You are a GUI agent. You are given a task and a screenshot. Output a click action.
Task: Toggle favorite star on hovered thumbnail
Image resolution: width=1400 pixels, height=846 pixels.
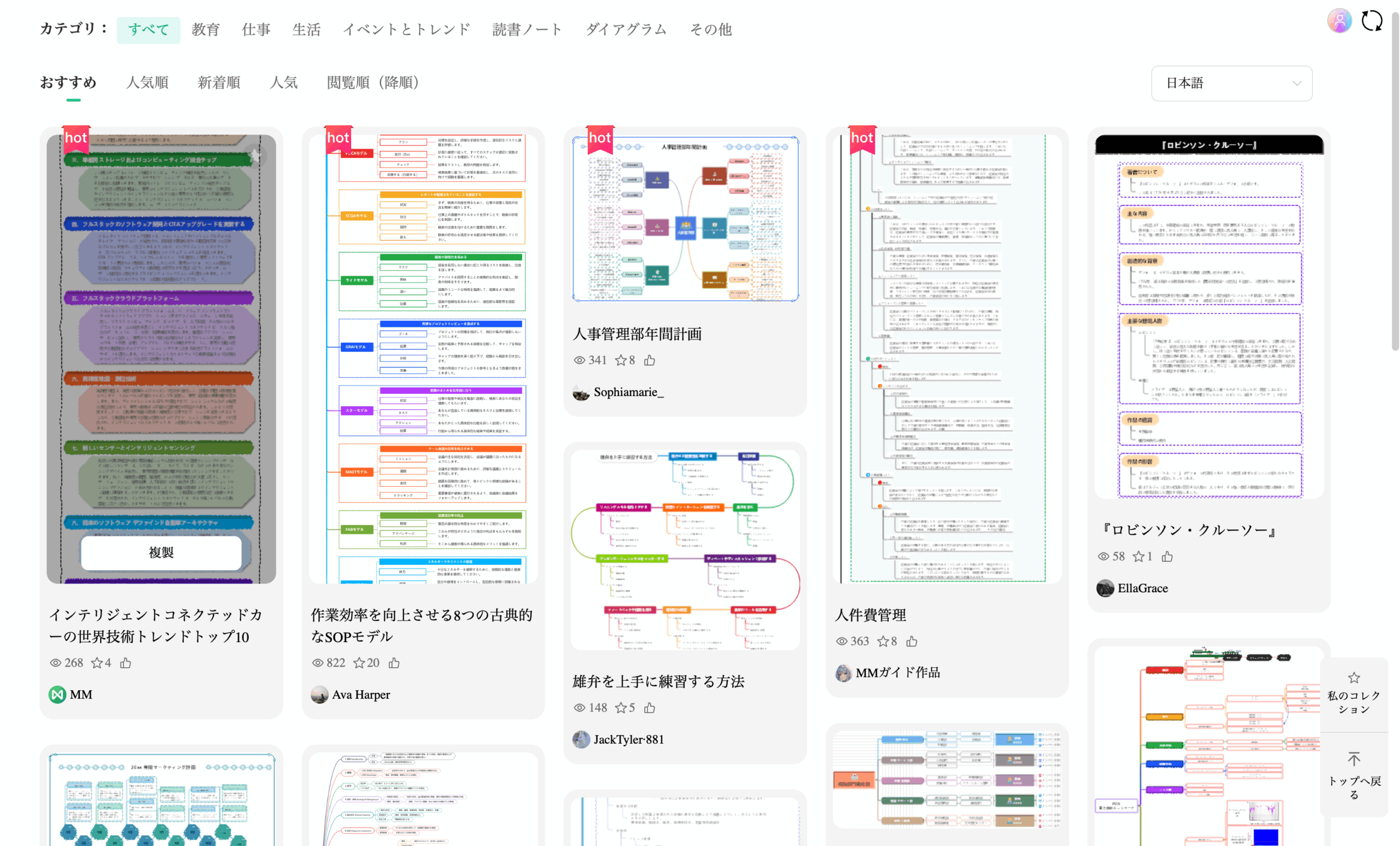point(255,155)
